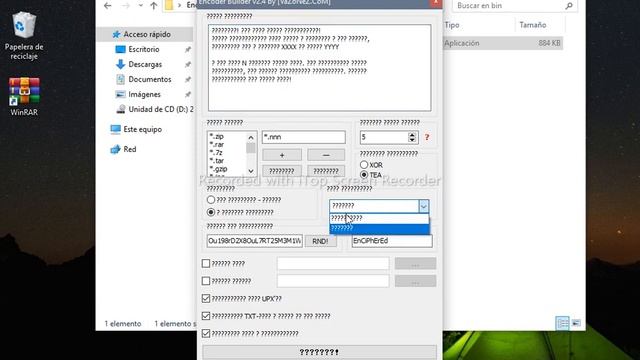Click the extension list's down arrow
The image size is (640, 360).
click(251, 171)
